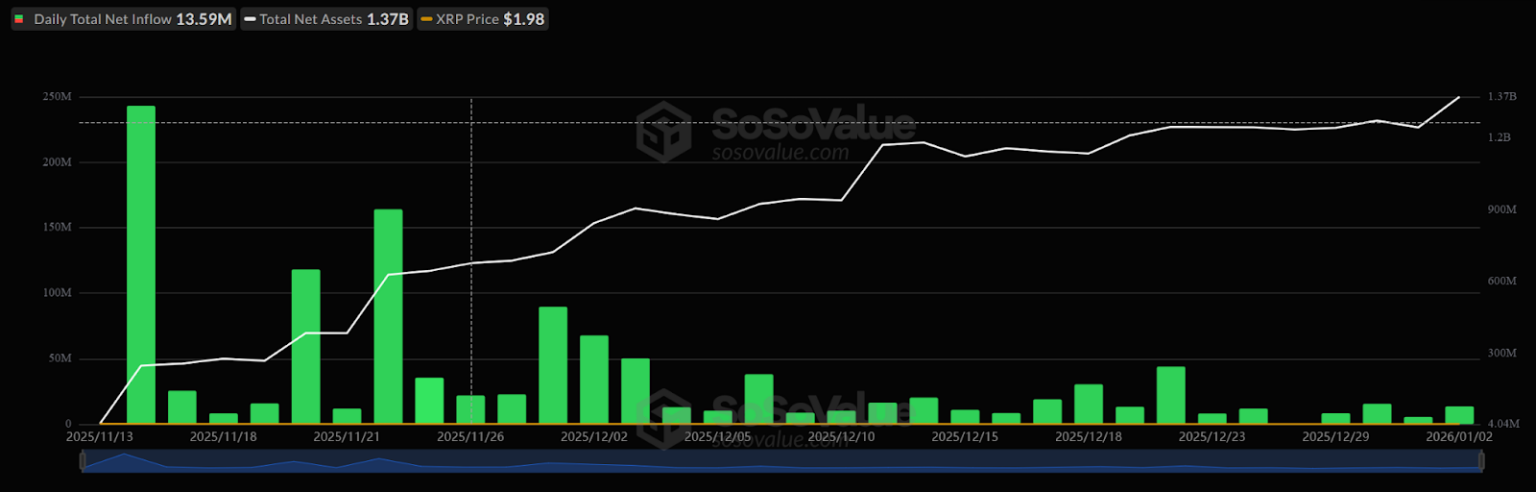Grab the right handle of range slider
Image resolution: width=1536 pixels, height=492 pixels.
(1482, 460)
